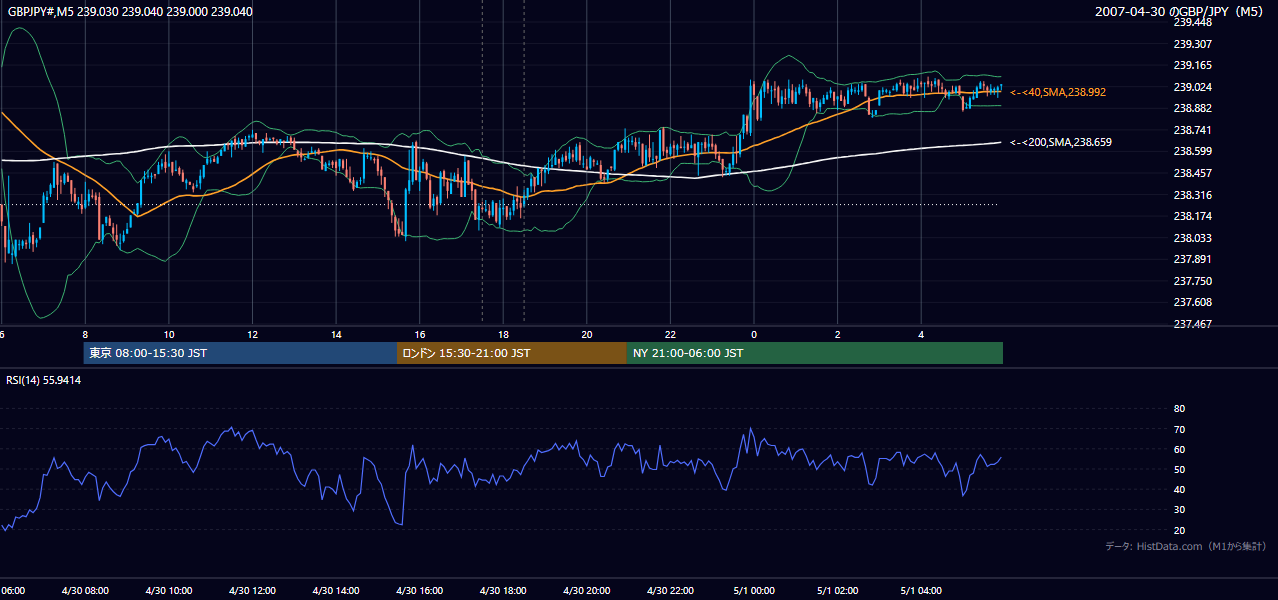Select the London 15:30-21:00 JST session bar

pyautogui.click(x=512, y=353)
